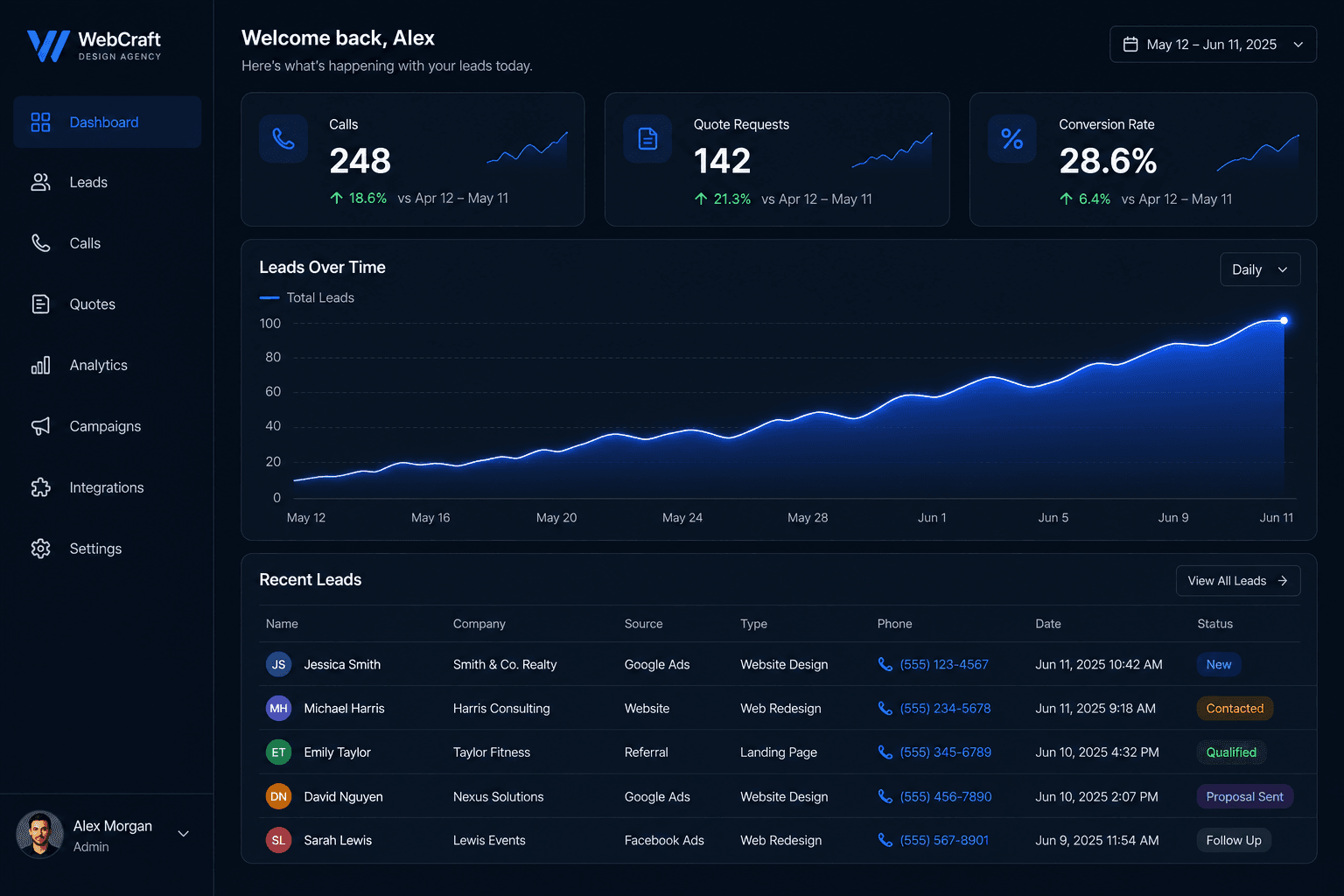
Task: Click the DN avatar for David Nguyen
Action: 278,796
